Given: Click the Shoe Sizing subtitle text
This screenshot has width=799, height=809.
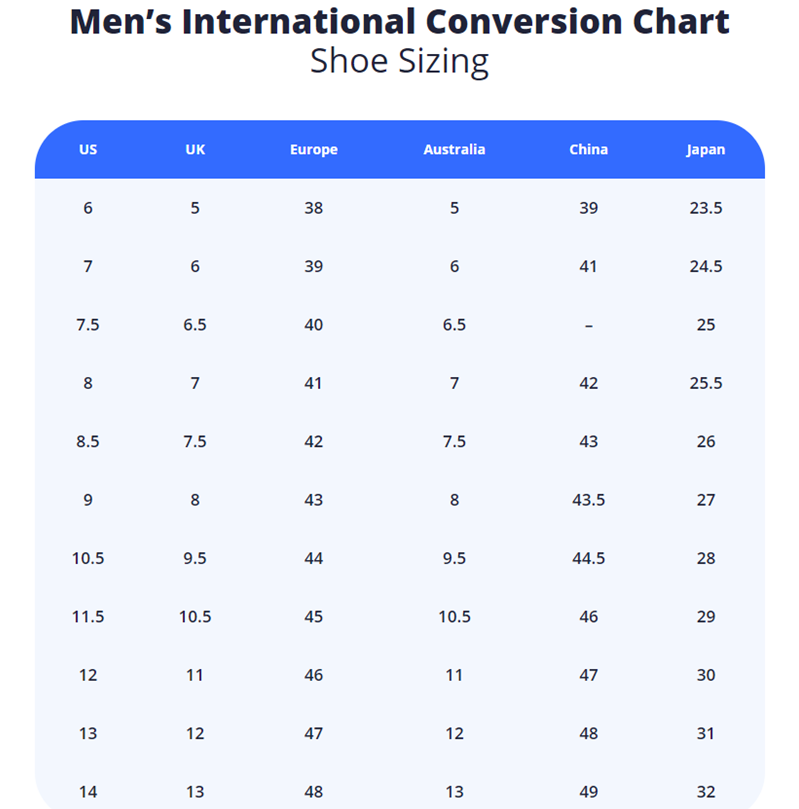Looking at the screenshot, I should (400, 61).
